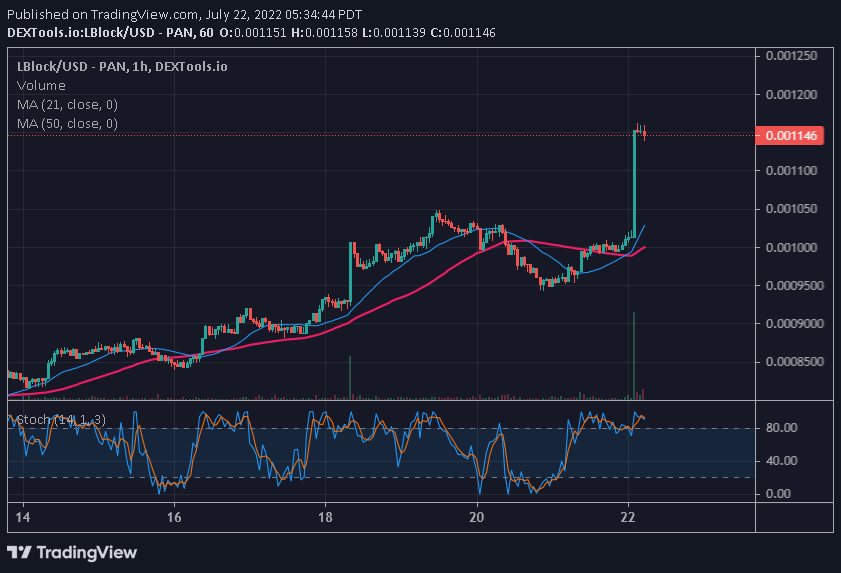Image resolution: width=841 pixels, height=573 pixels.
Task: Click date marker 16 on time axis
Action: [x=174, y=517]
